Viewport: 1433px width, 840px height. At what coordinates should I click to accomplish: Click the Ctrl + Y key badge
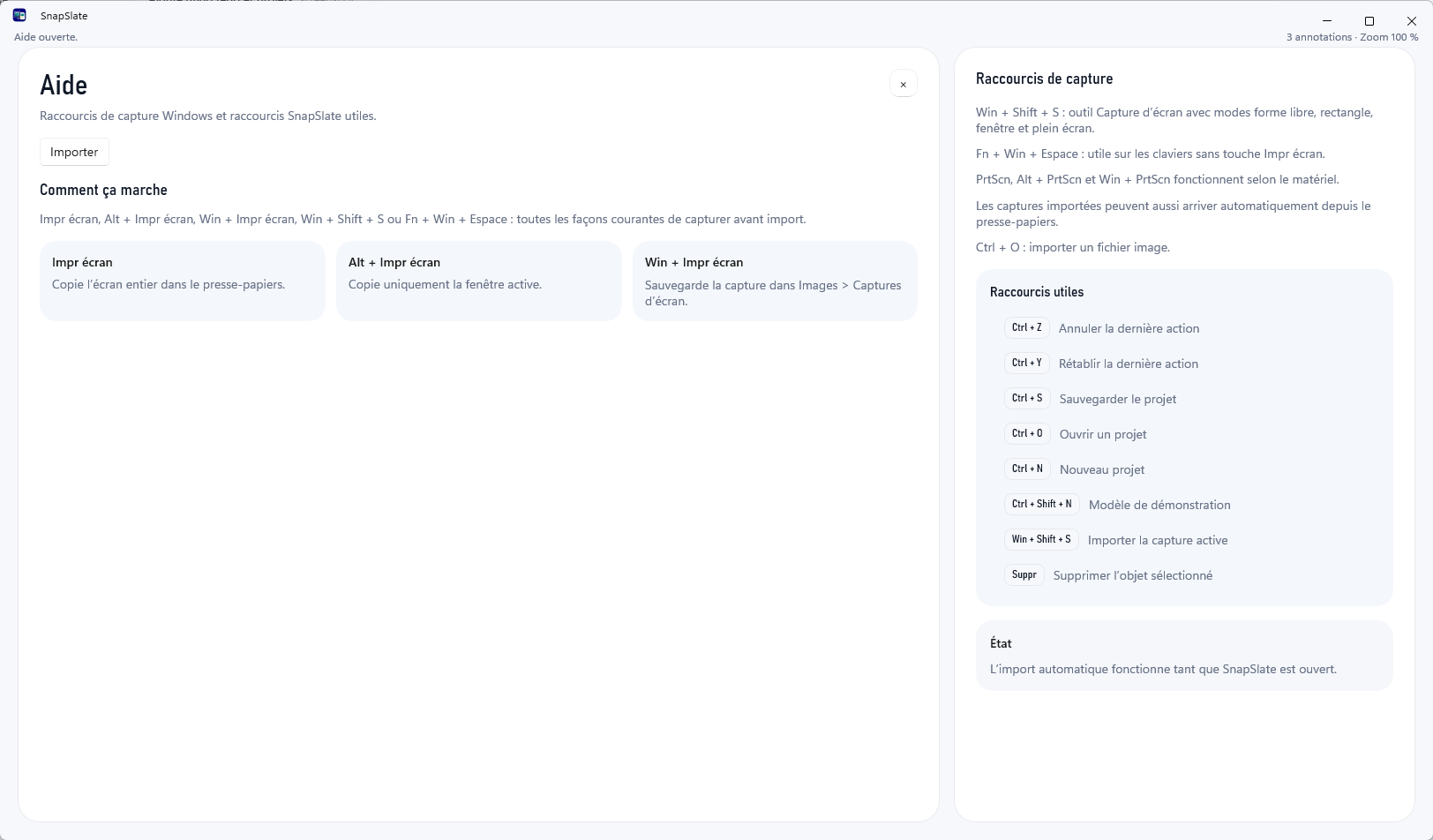coord(1026,363)
